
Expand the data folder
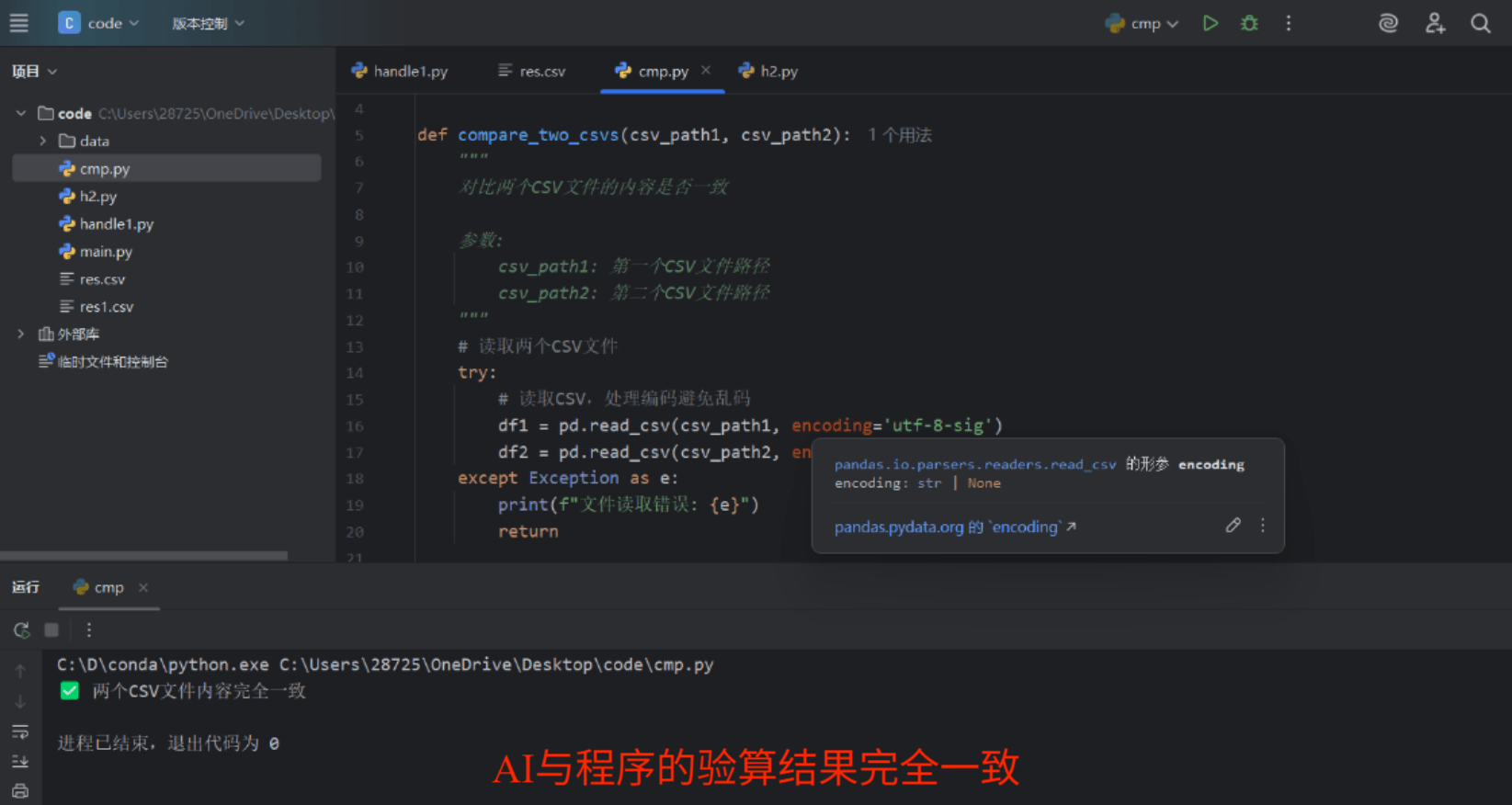coord(42,141)
